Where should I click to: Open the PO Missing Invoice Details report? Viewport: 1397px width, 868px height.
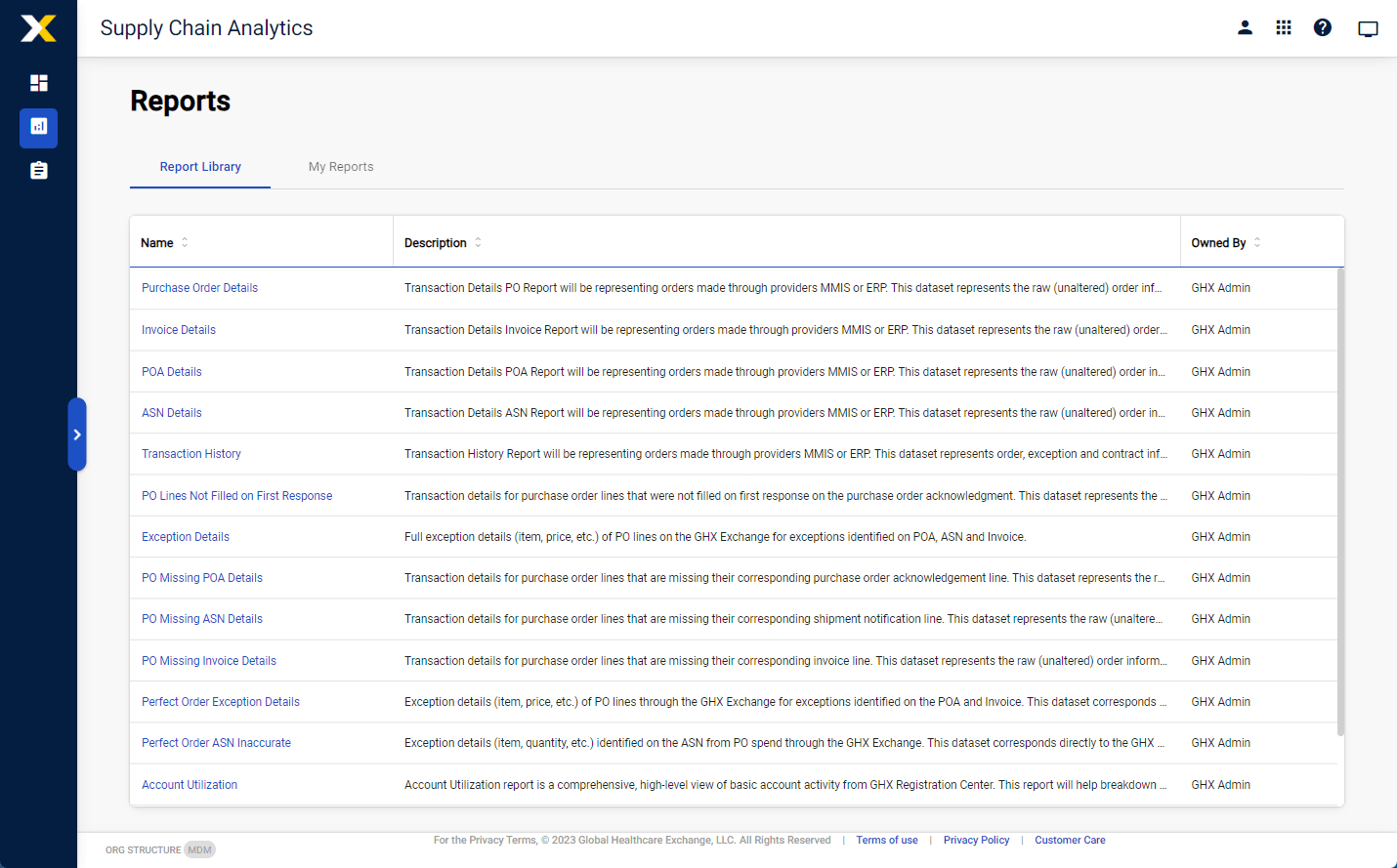point(209,661)
